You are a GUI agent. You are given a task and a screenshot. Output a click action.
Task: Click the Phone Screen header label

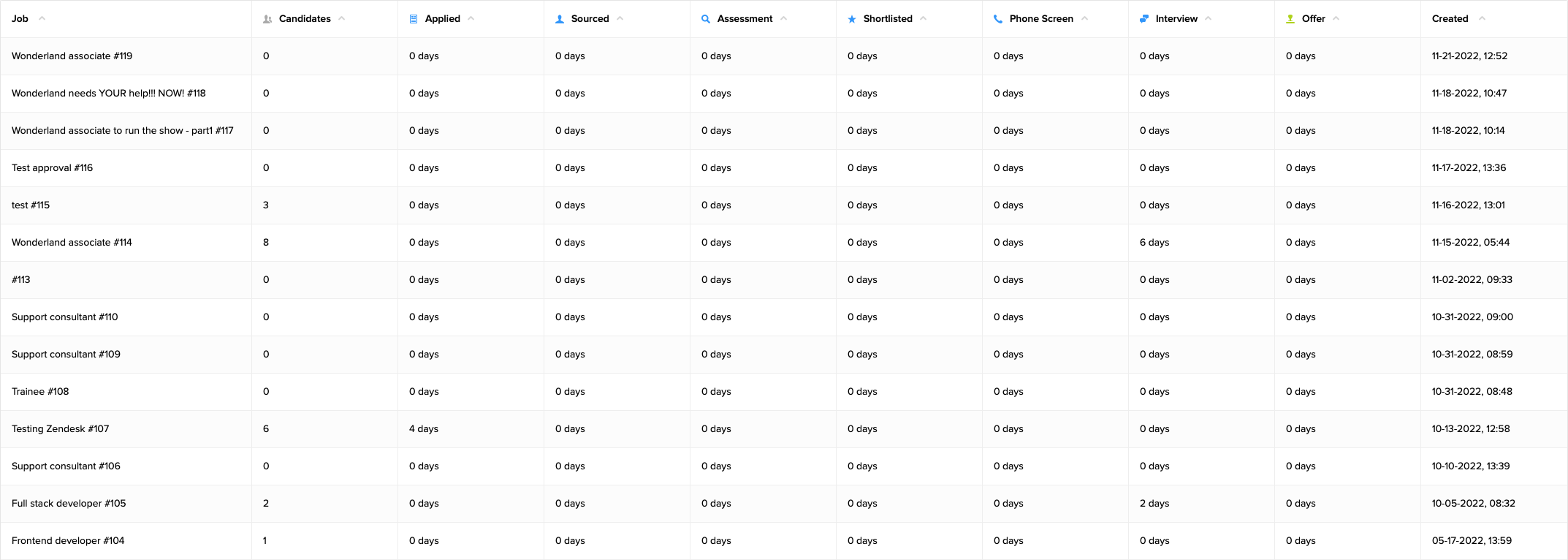[1041, 19]
